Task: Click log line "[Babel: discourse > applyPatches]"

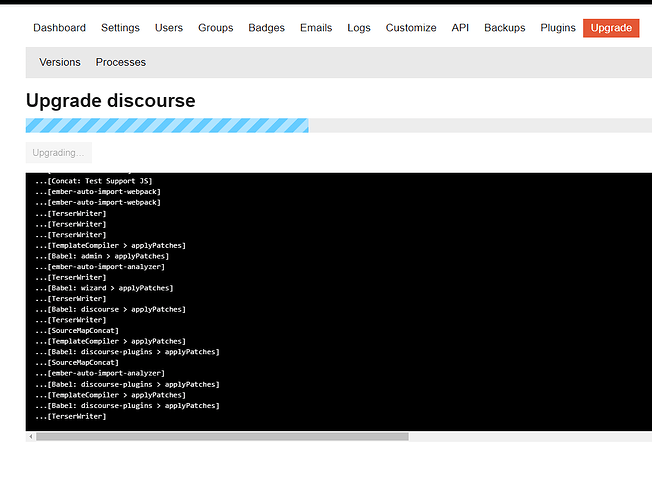Action: (110, 309)
